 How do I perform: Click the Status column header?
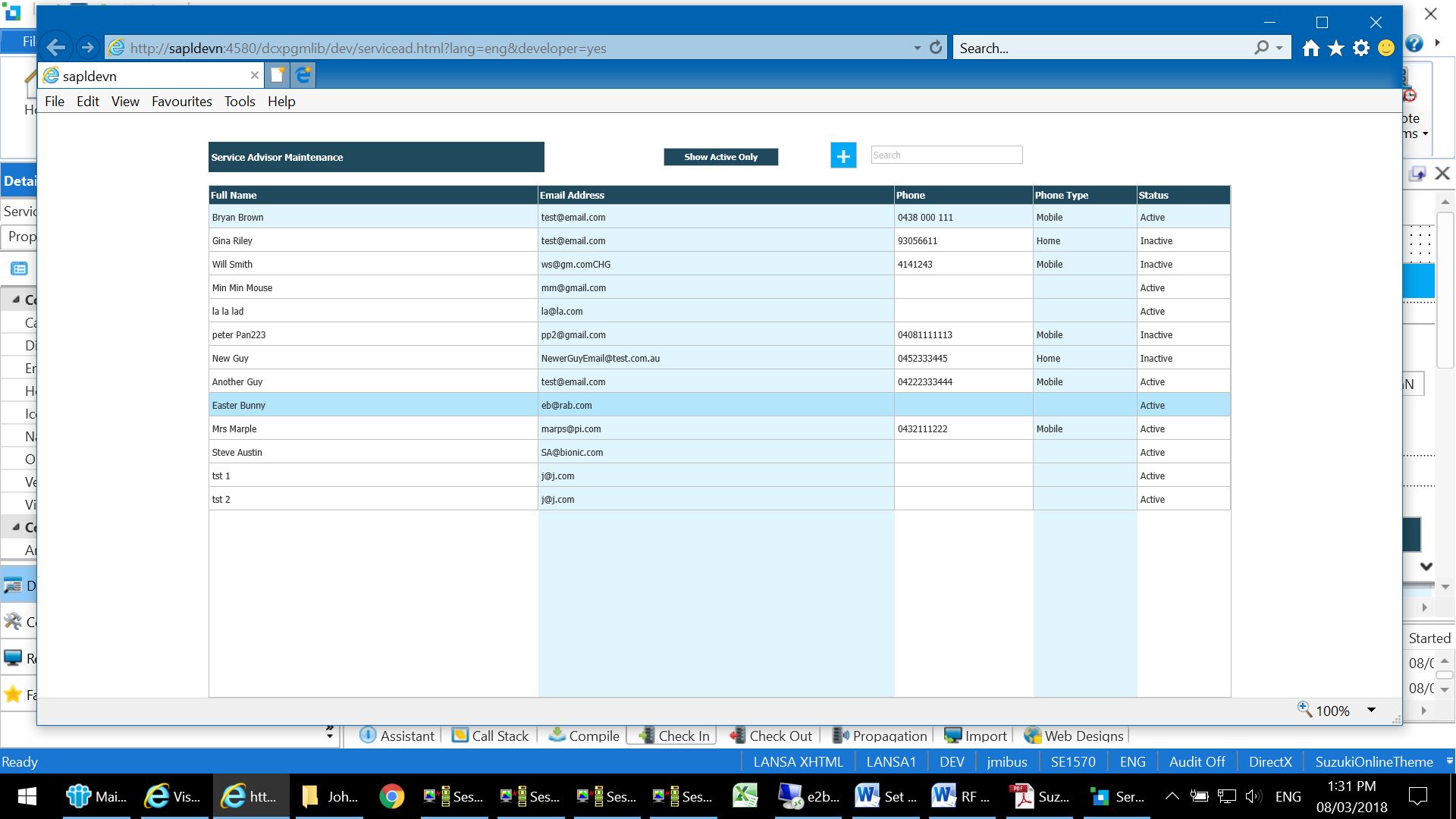(1182, 195)
